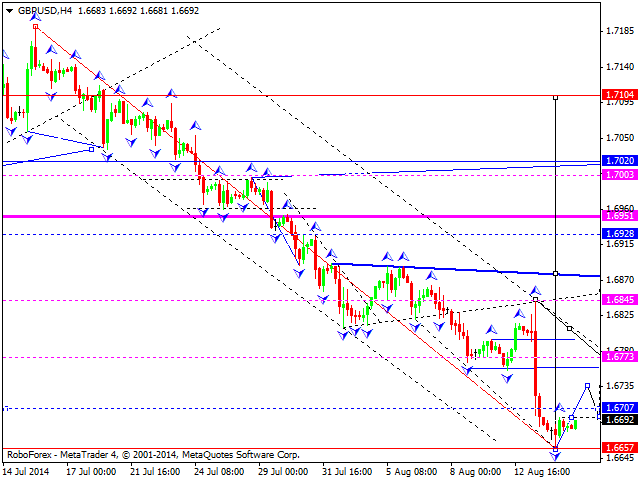The height and width of the screenshot is (480, 640).
Task: Click the black current price 1.6692 label
Action: pyautogui.click(x=620, y=419)
